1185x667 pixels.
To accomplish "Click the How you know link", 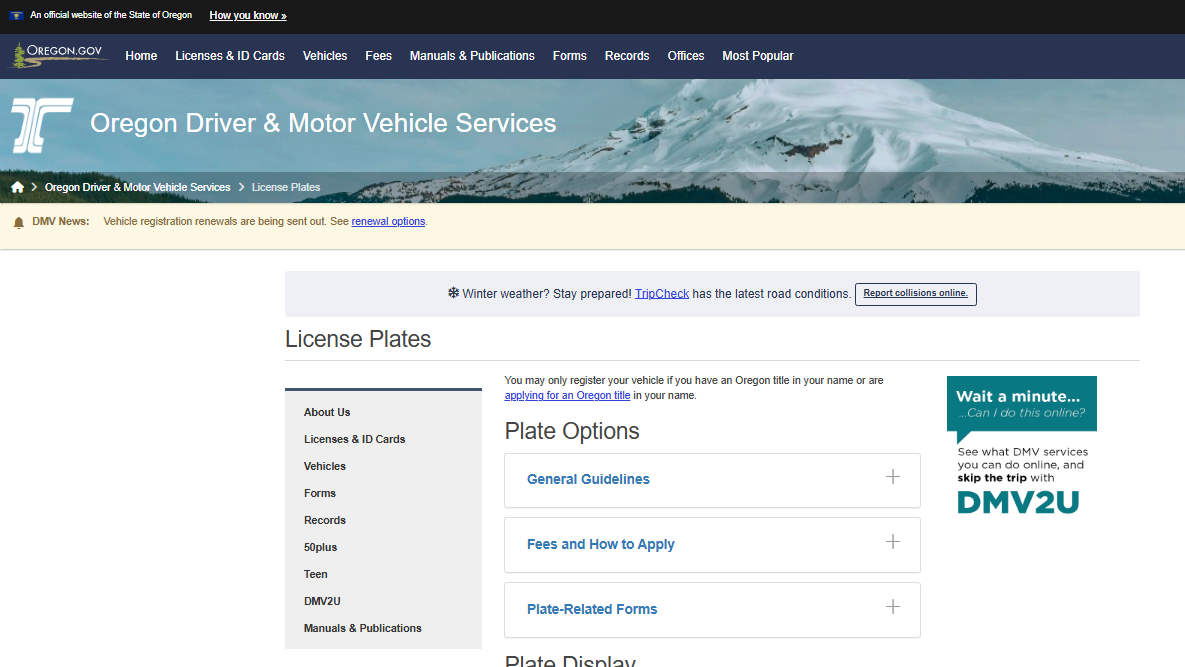I will [248, 15].
